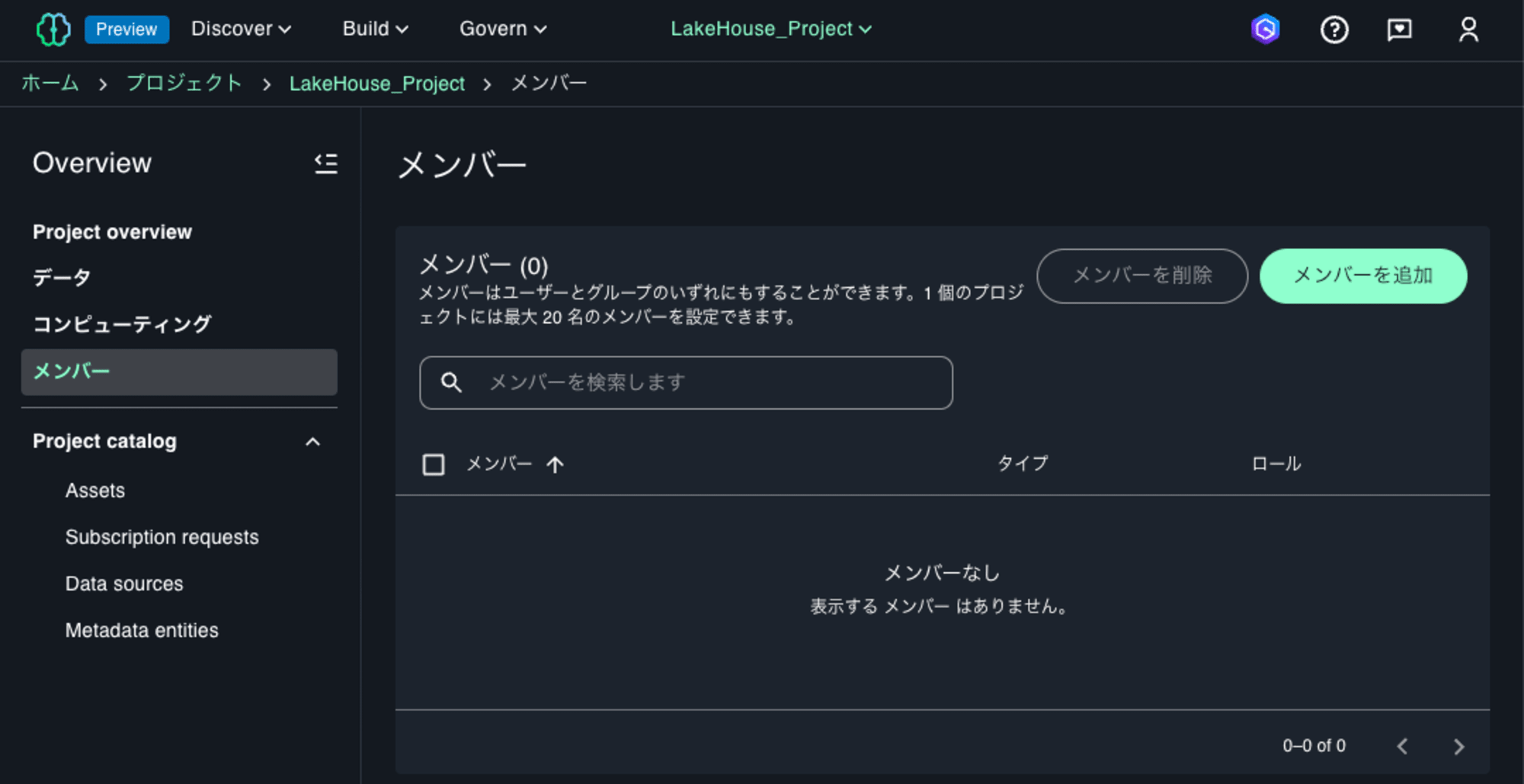Sort by メンバー column arrow

tap(555, 464)
